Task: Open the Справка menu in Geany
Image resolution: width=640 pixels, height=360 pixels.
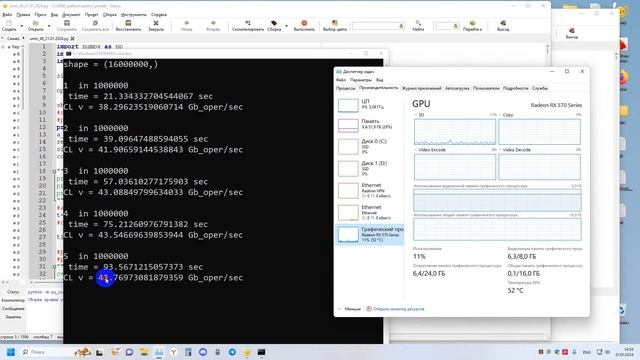Action: pyautogui.click(x=159, y=14)
